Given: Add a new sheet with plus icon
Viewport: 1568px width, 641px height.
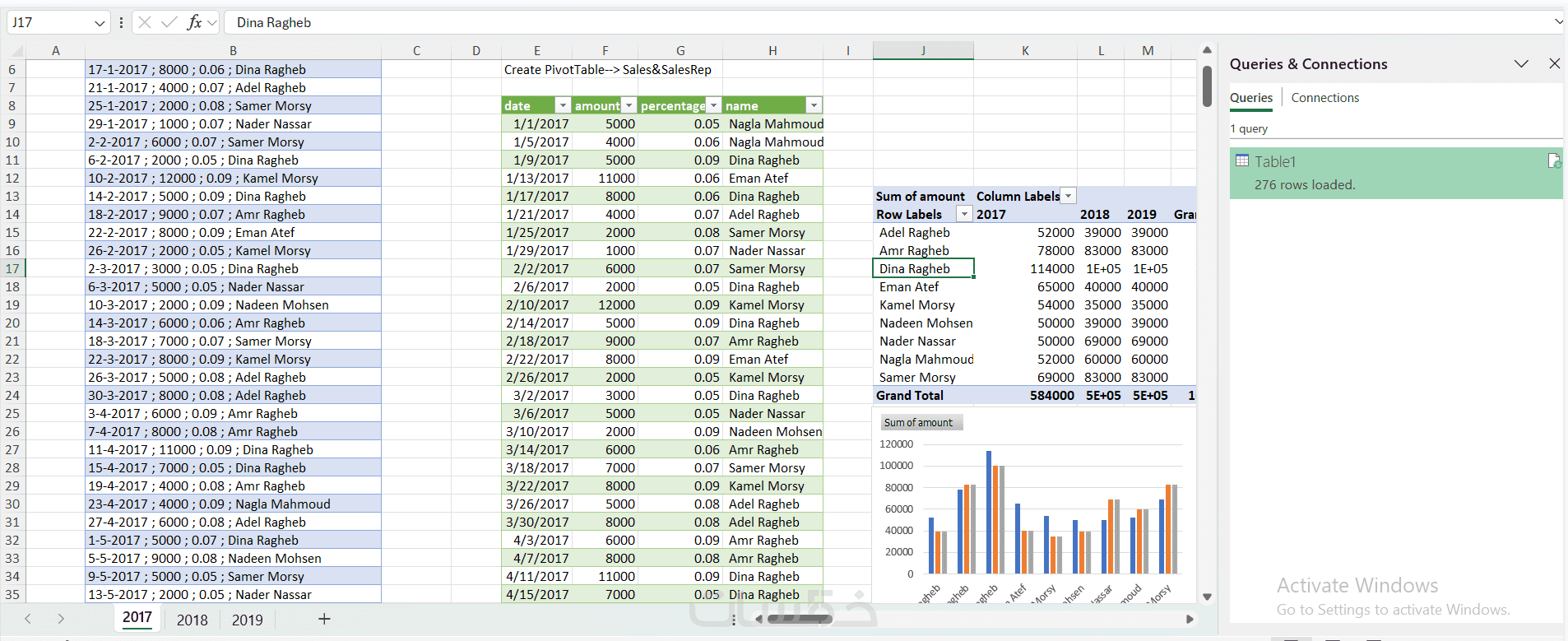Looking at the screenshot, I should 324,619.
